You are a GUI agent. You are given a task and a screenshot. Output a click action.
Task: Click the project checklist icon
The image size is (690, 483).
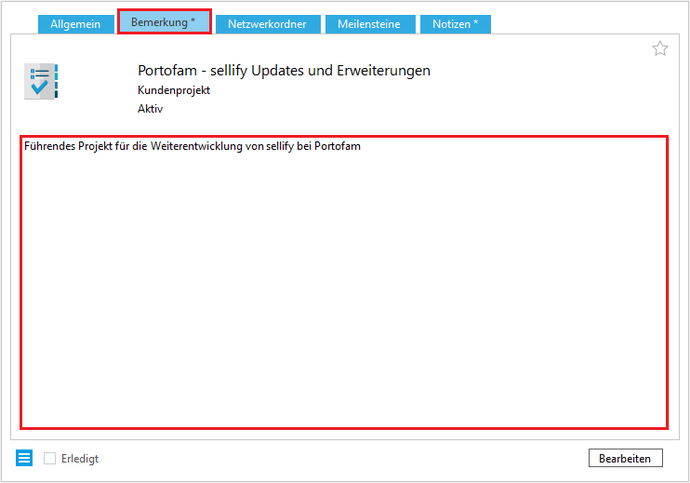pyautogui.click(x=41, y=81)
